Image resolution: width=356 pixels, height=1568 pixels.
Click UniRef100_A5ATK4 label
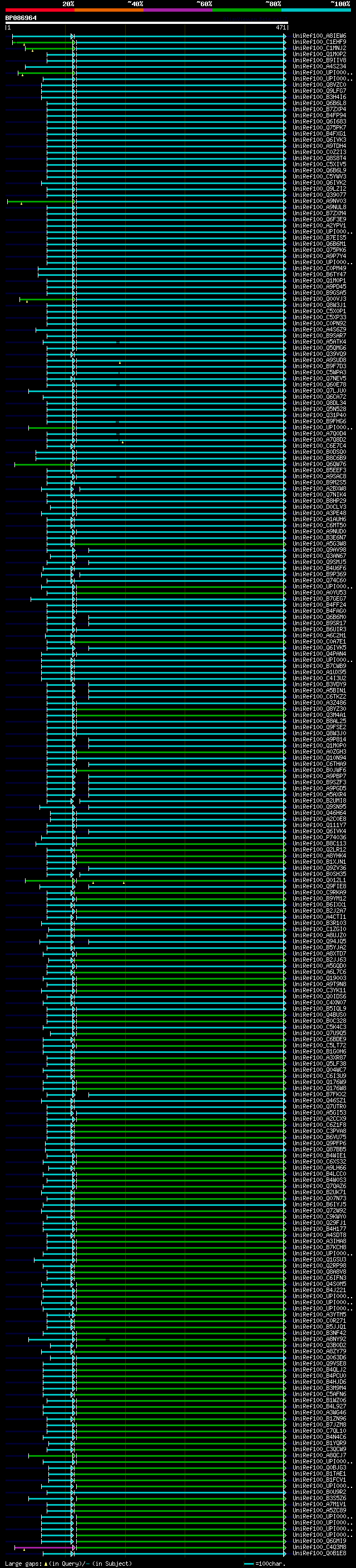(319, 342)
